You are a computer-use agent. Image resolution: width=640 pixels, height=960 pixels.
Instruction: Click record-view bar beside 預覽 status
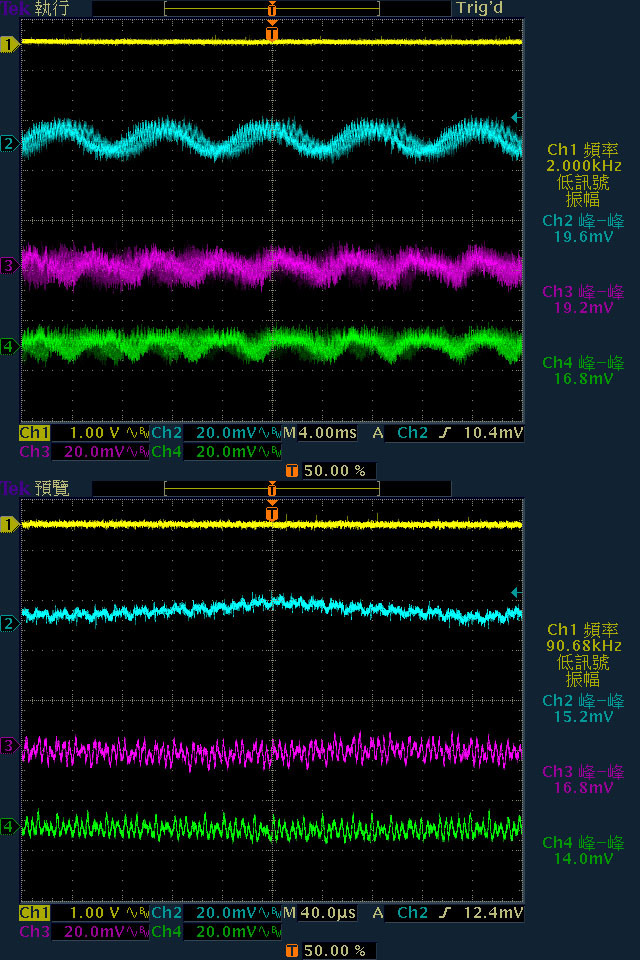[272, 489]
